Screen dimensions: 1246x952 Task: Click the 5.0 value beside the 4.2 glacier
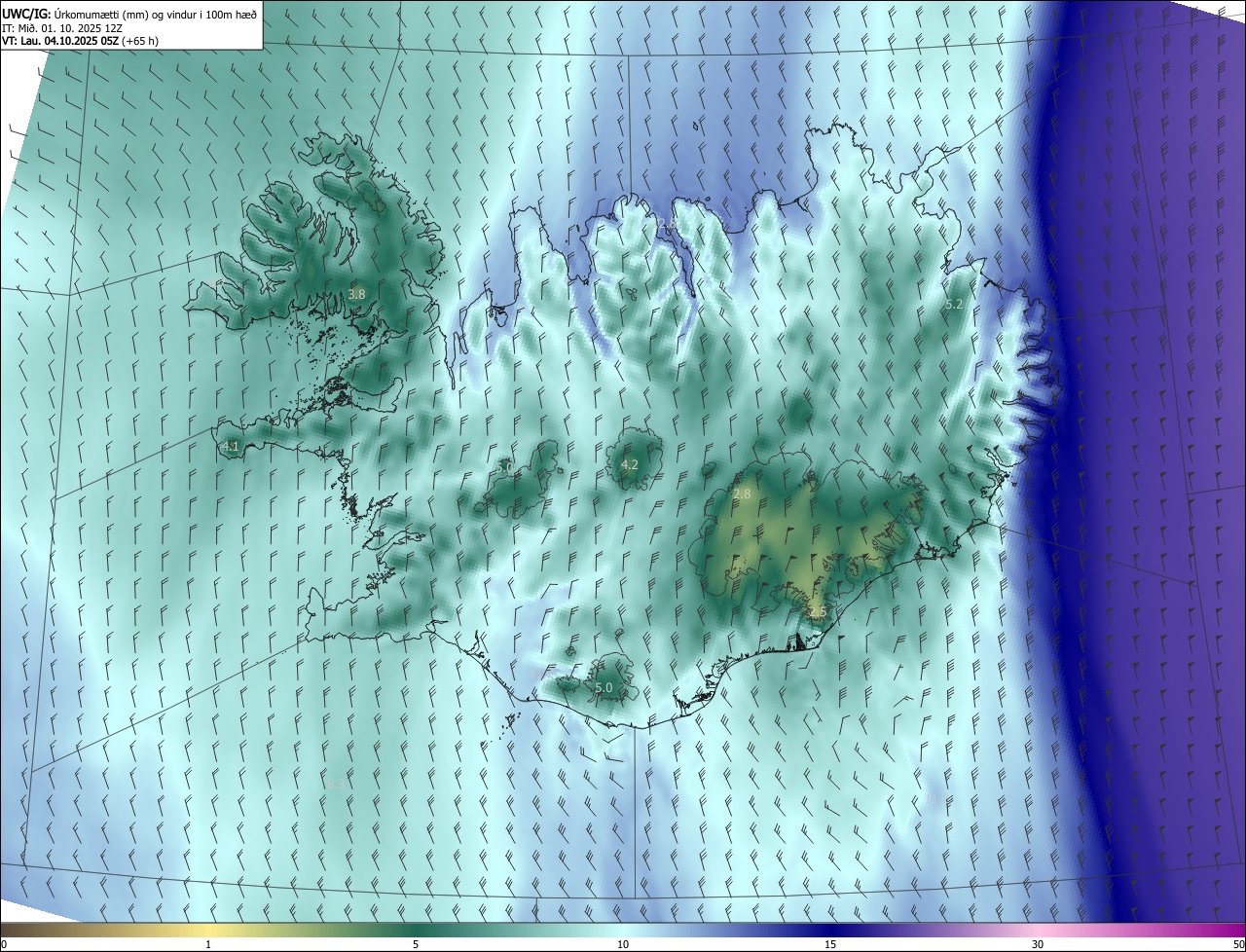click(x=504, y=468)
